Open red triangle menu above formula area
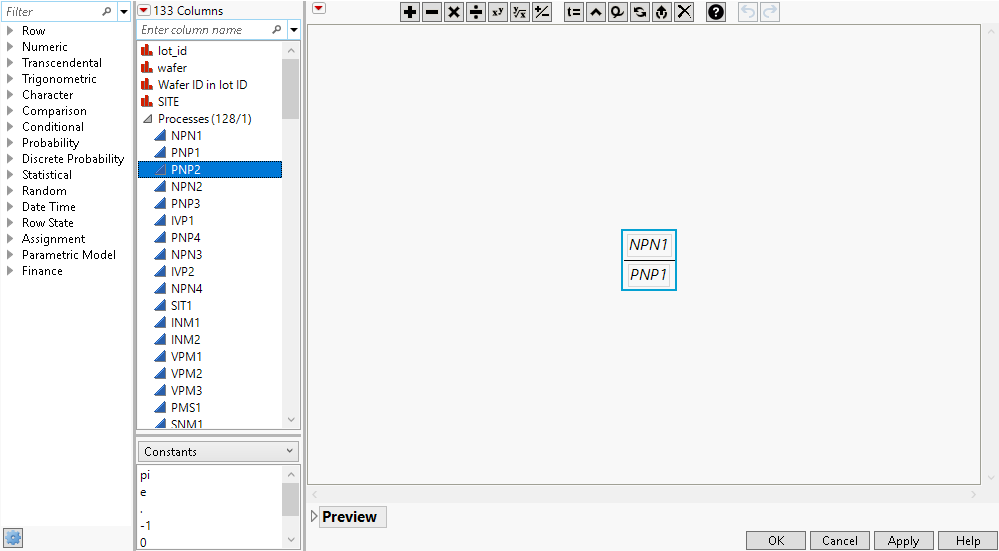Viewport: 999px width, 551px height. click(x=319, y=8)
